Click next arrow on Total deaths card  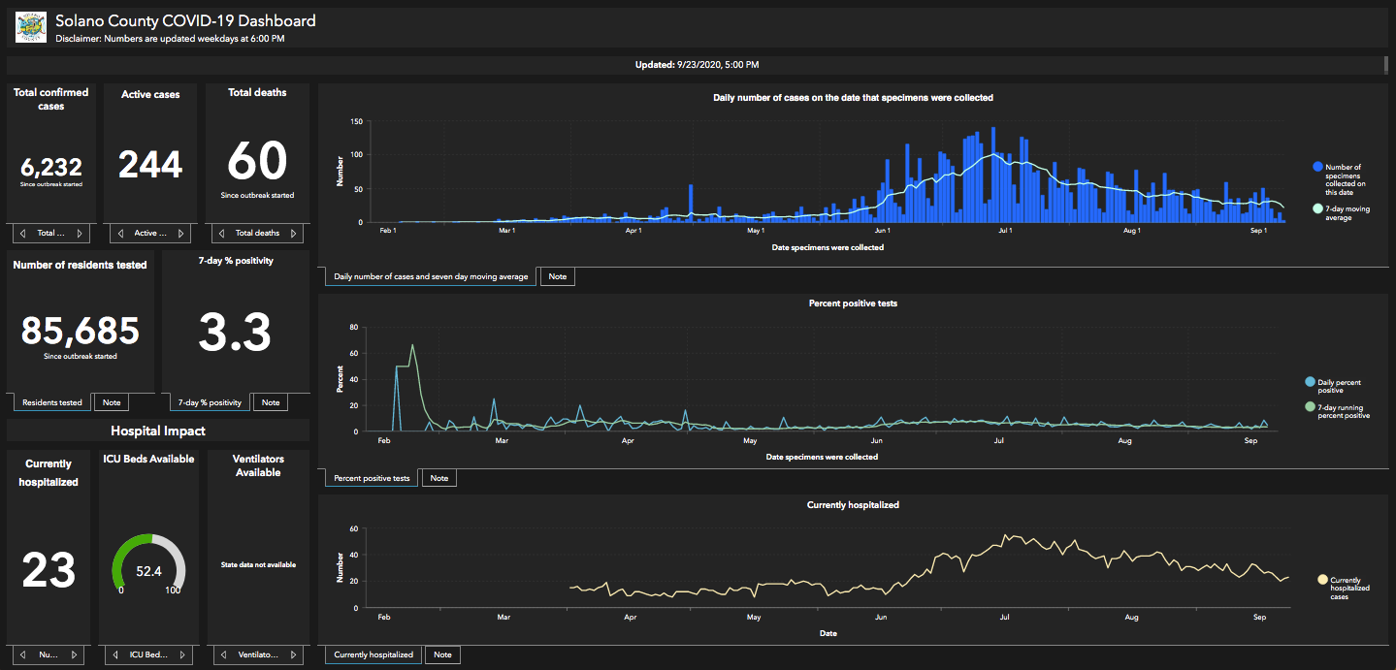pos(293,233)
